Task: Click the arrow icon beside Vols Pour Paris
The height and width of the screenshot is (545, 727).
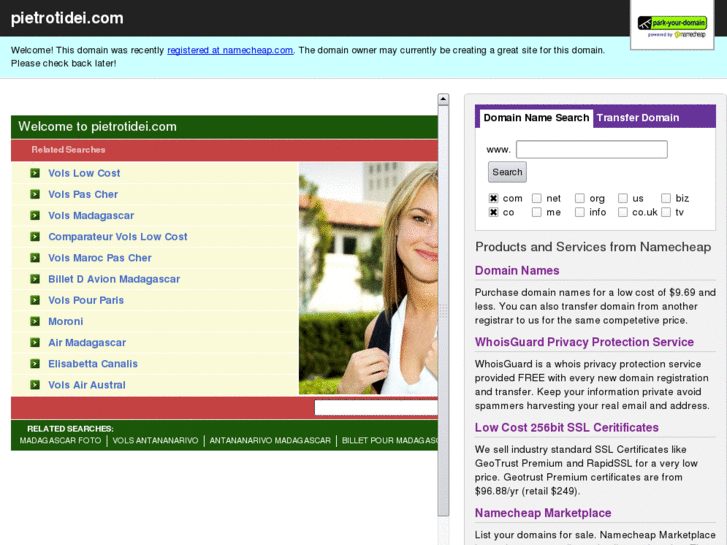Action: pos(35,300)
